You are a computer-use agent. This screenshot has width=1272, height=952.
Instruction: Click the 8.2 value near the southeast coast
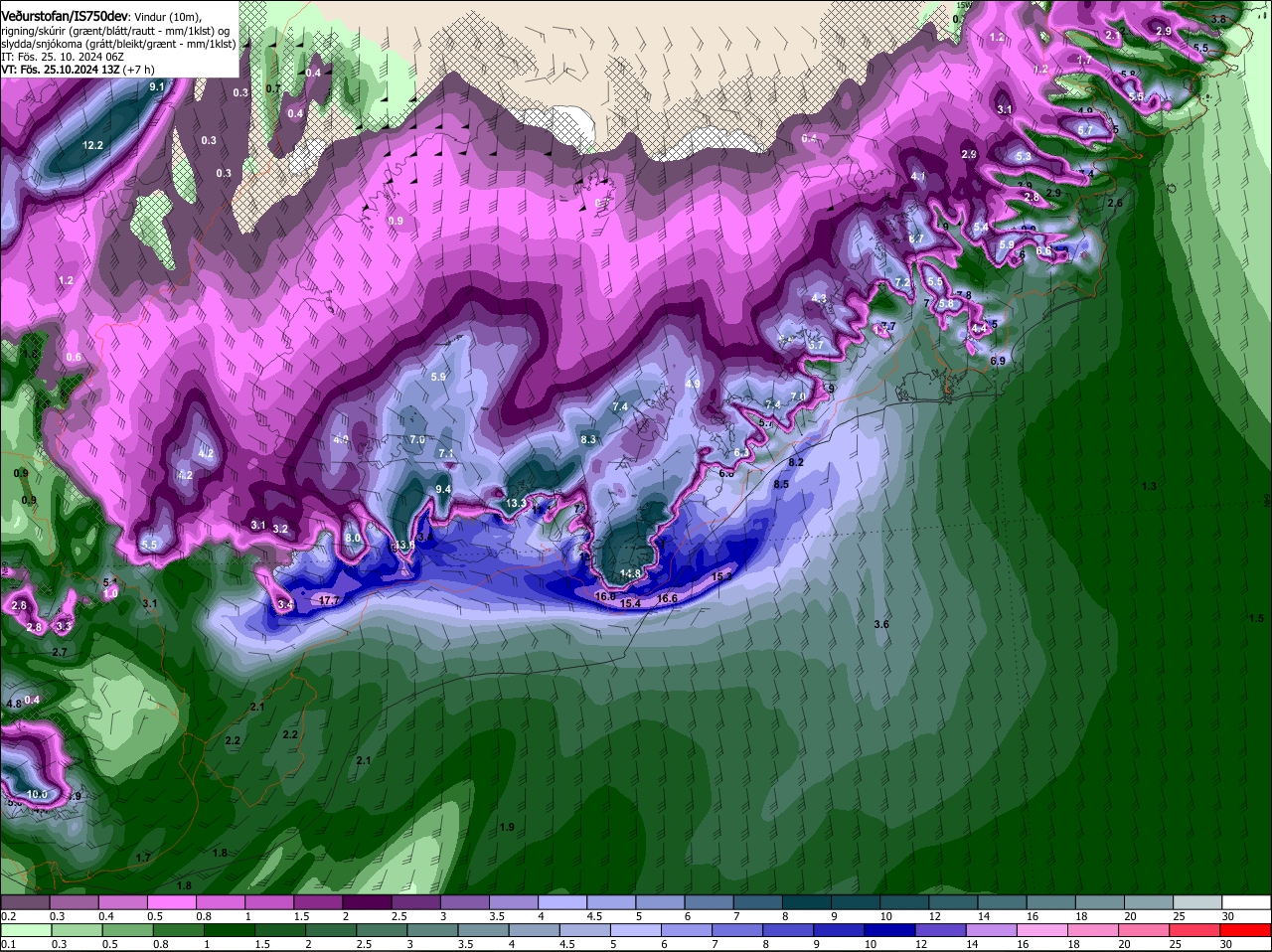tap(795, 462)
